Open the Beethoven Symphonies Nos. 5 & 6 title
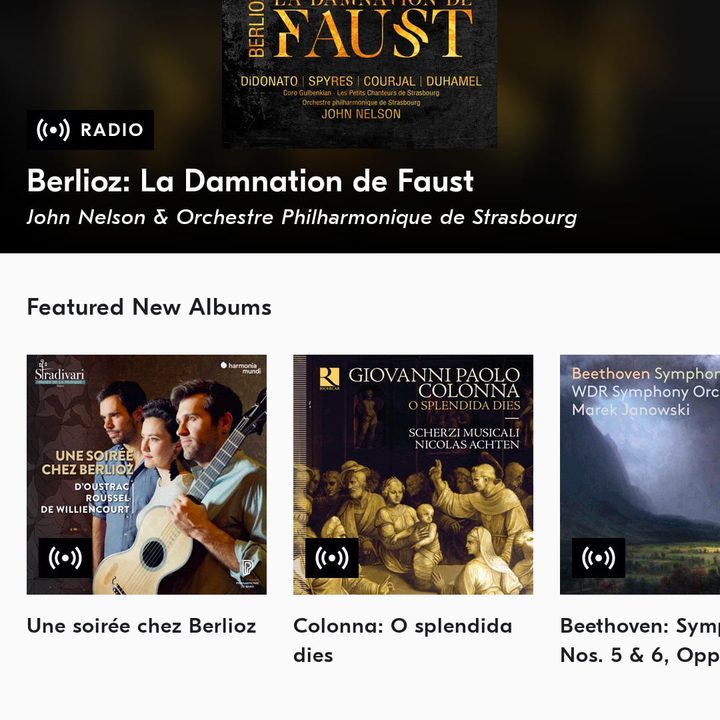This screenshot has height=720, width=720. click(x=640, y=640)
